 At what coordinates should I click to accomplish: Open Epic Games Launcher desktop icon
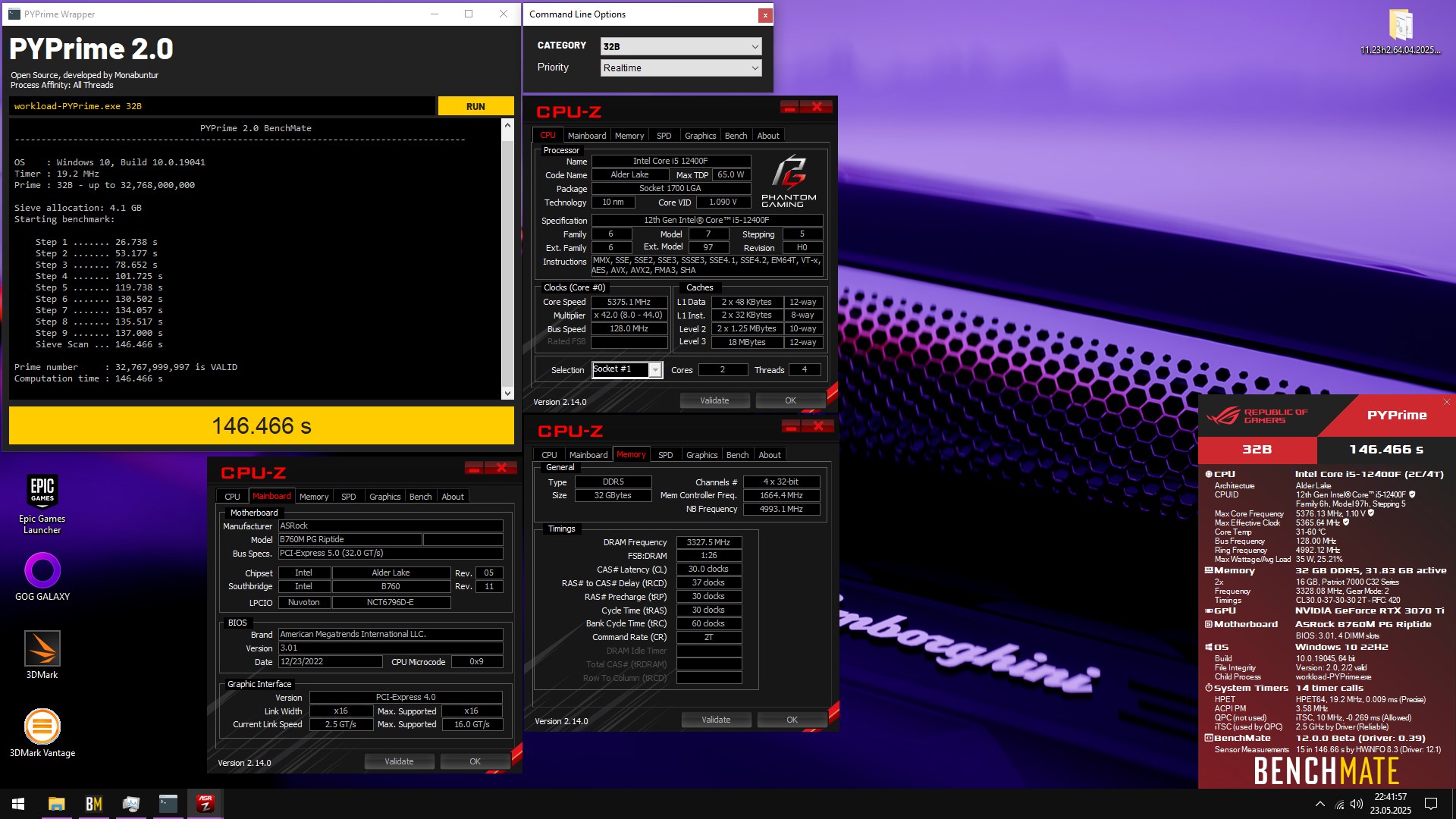42,504
